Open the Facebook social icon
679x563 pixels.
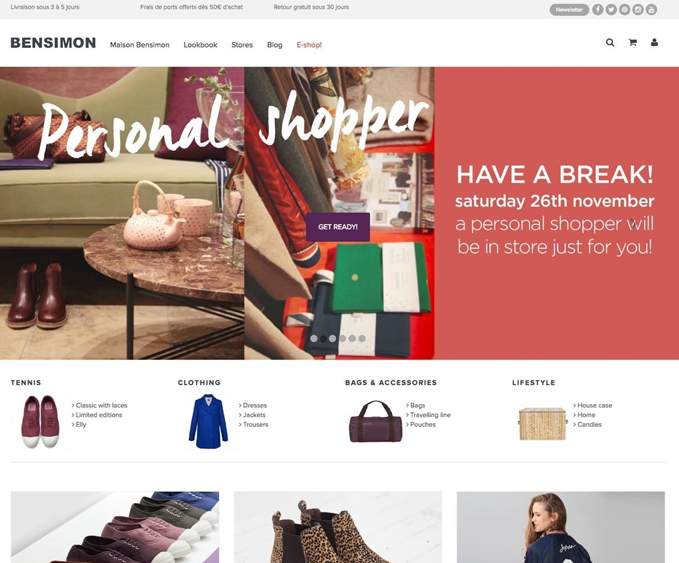click(x=598, y=10)
